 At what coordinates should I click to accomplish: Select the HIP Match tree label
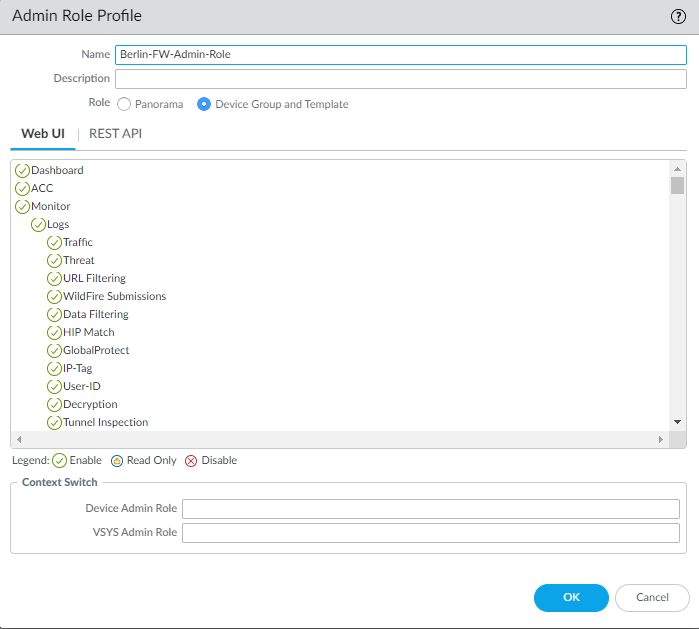click(x=89, y=333)
